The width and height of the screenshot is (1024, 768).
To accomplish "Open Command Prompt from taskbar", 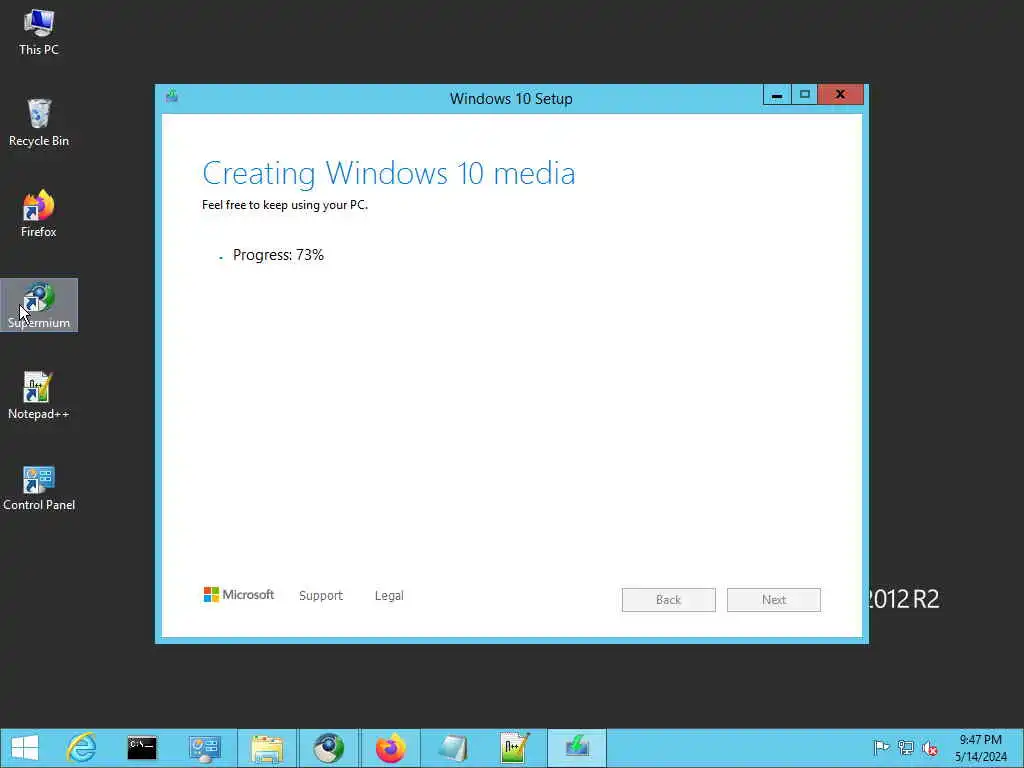I will click(142, 748).
